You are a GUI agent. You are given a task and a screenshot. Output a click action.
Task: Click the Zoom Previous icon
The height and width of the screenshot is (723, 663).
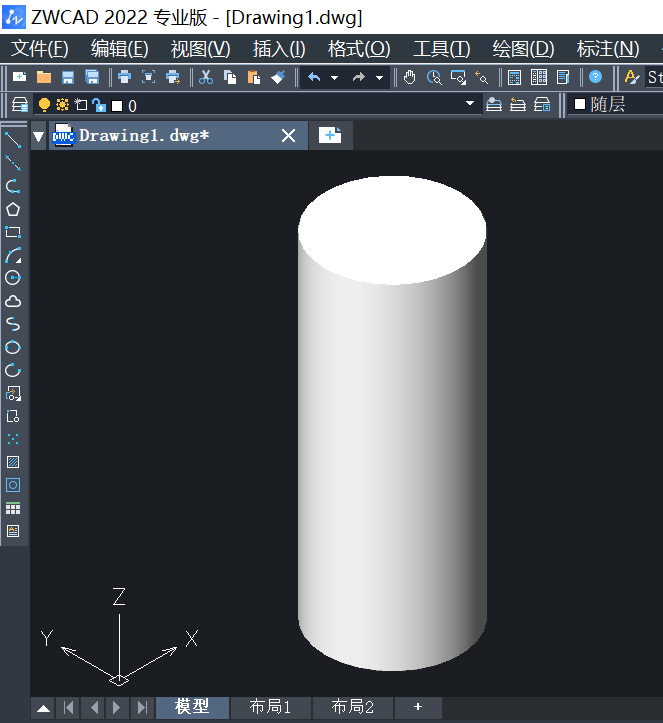(482, 77)
